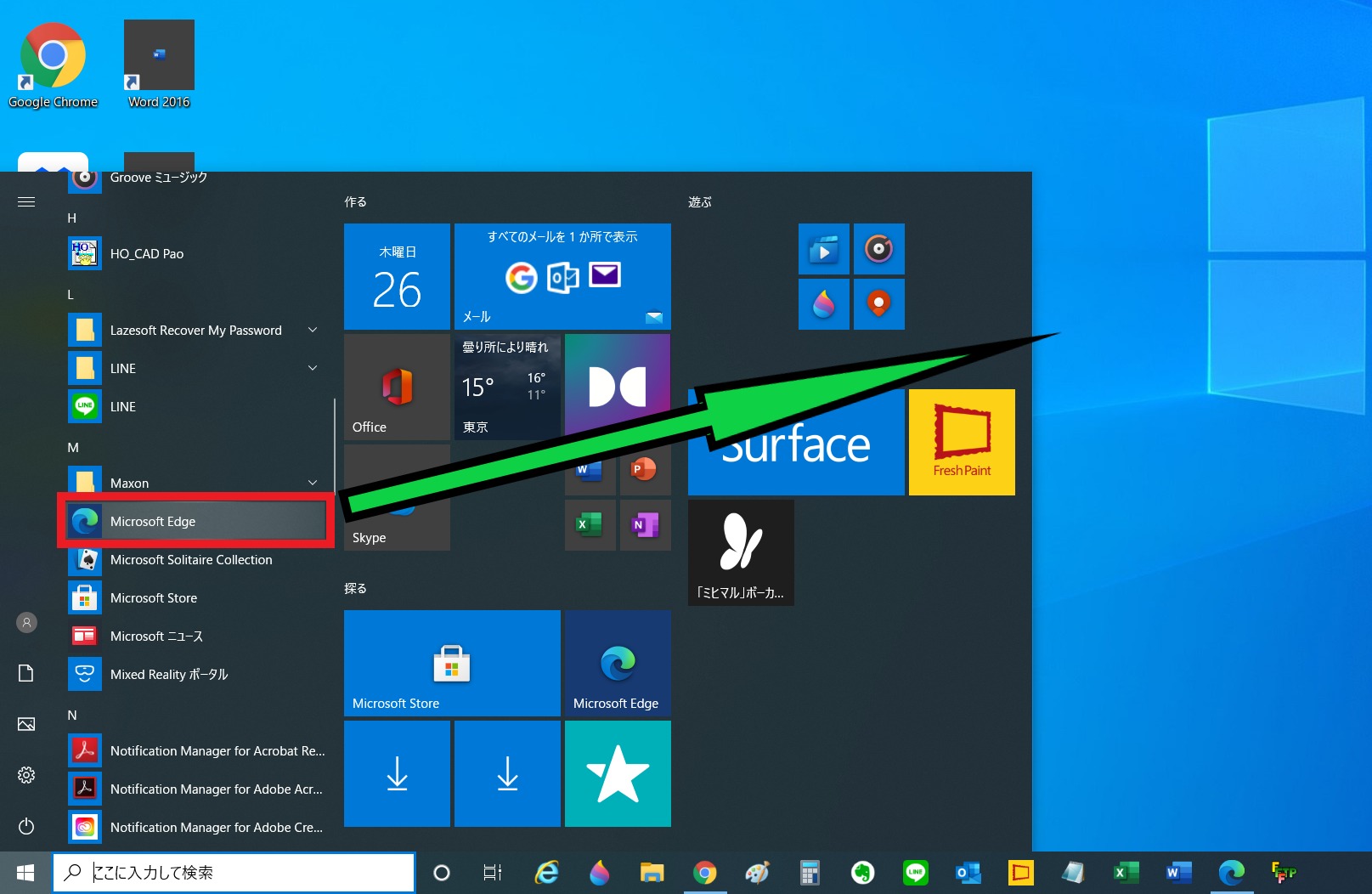
Task: Open Settings gear in Start sidebar
Action: (x=26, y=775)
